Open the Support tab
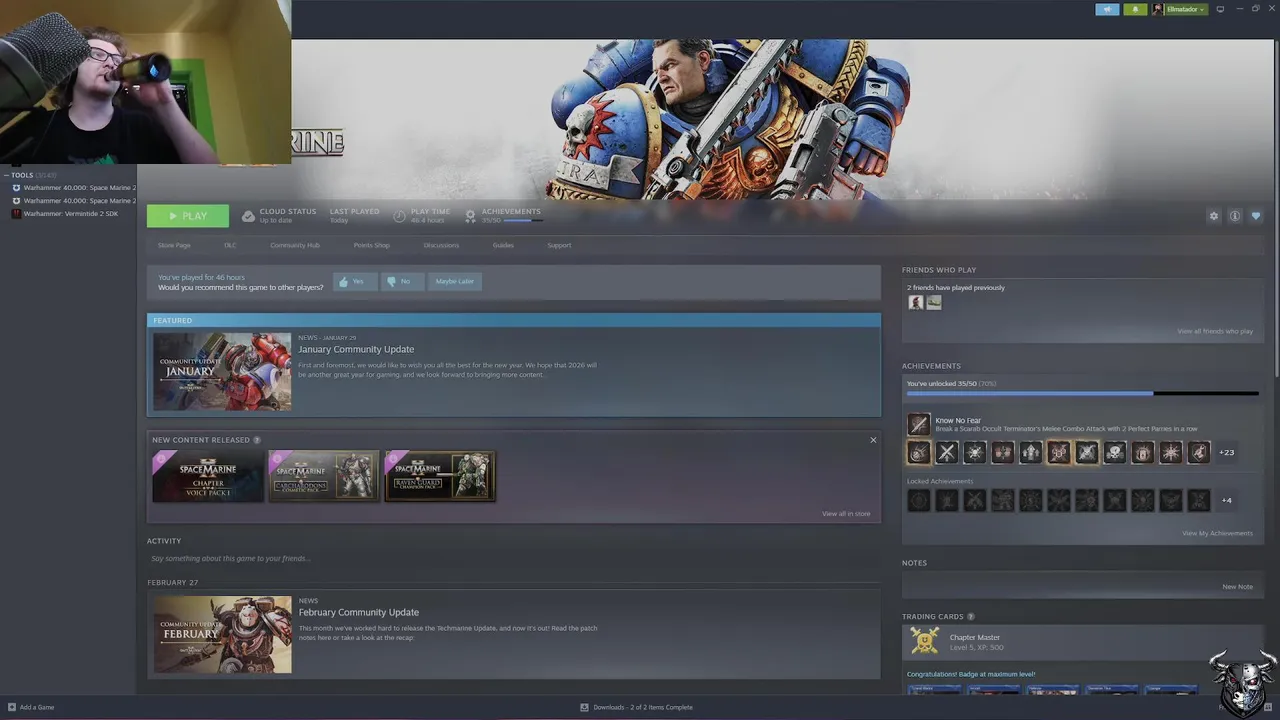The image size is (1280, 720). 559,245
